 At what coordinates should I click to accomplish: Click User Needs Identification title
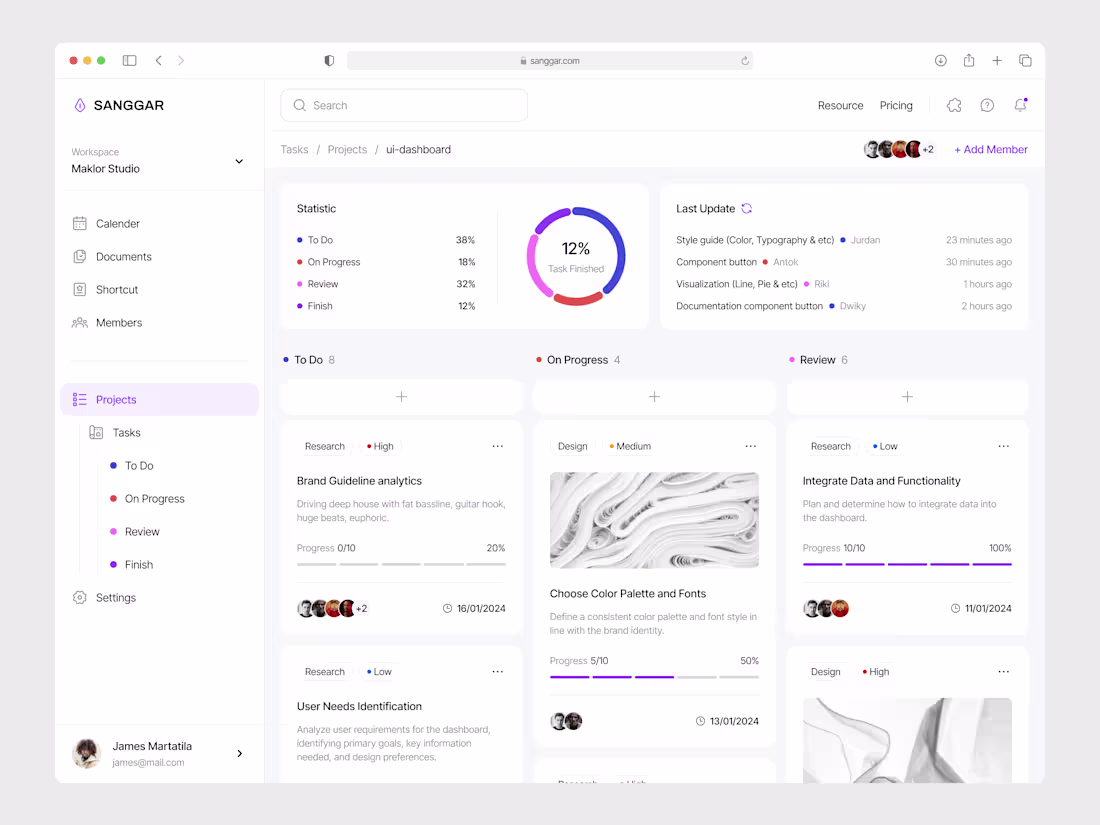(359, 706)
